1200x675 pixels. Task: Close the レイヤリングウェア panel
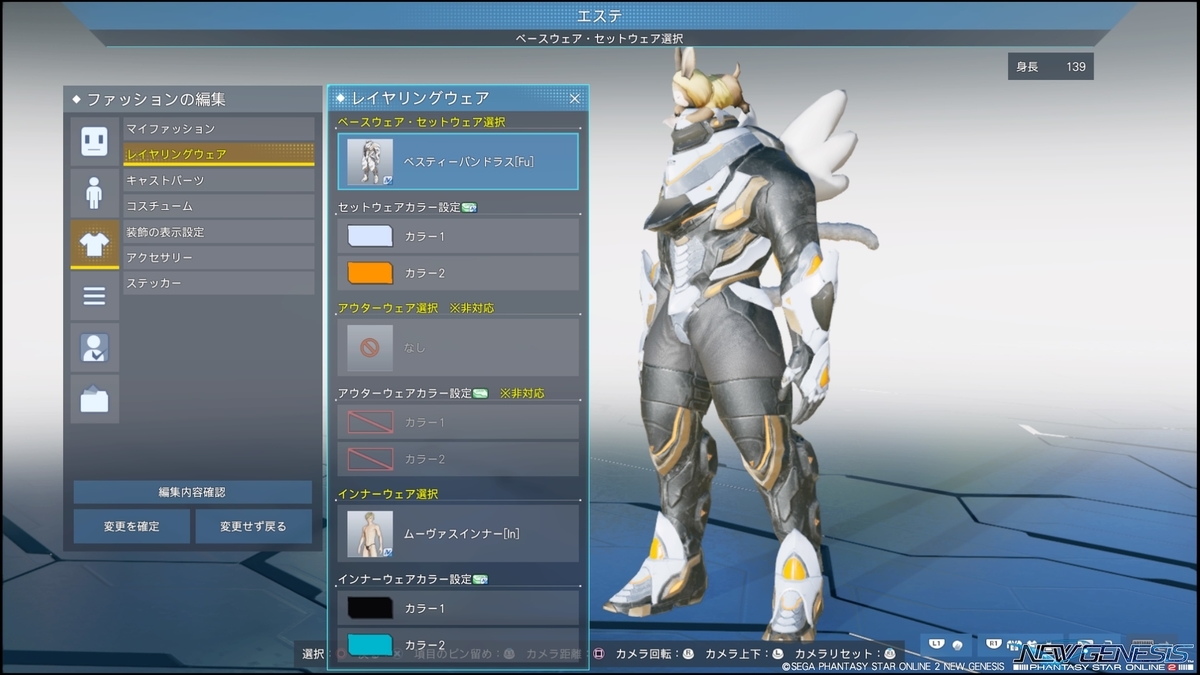(575, 98)
